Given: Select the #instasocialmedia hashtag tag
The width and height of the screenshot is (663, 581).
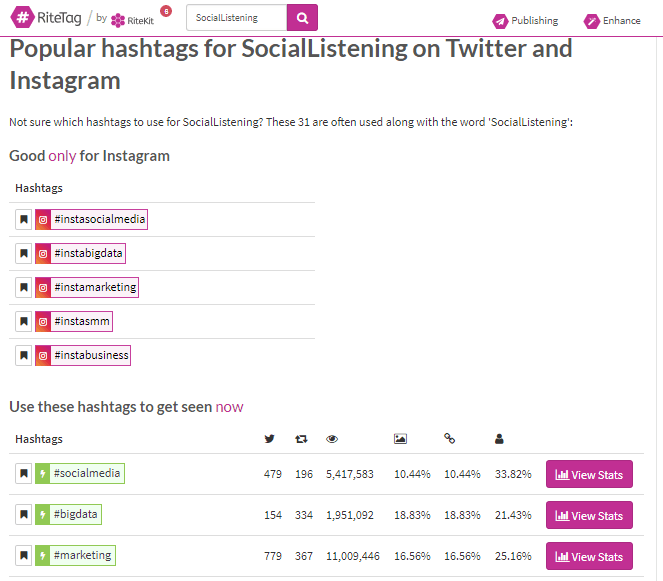Looking at the screenshot, I should (x=99, y=220).
